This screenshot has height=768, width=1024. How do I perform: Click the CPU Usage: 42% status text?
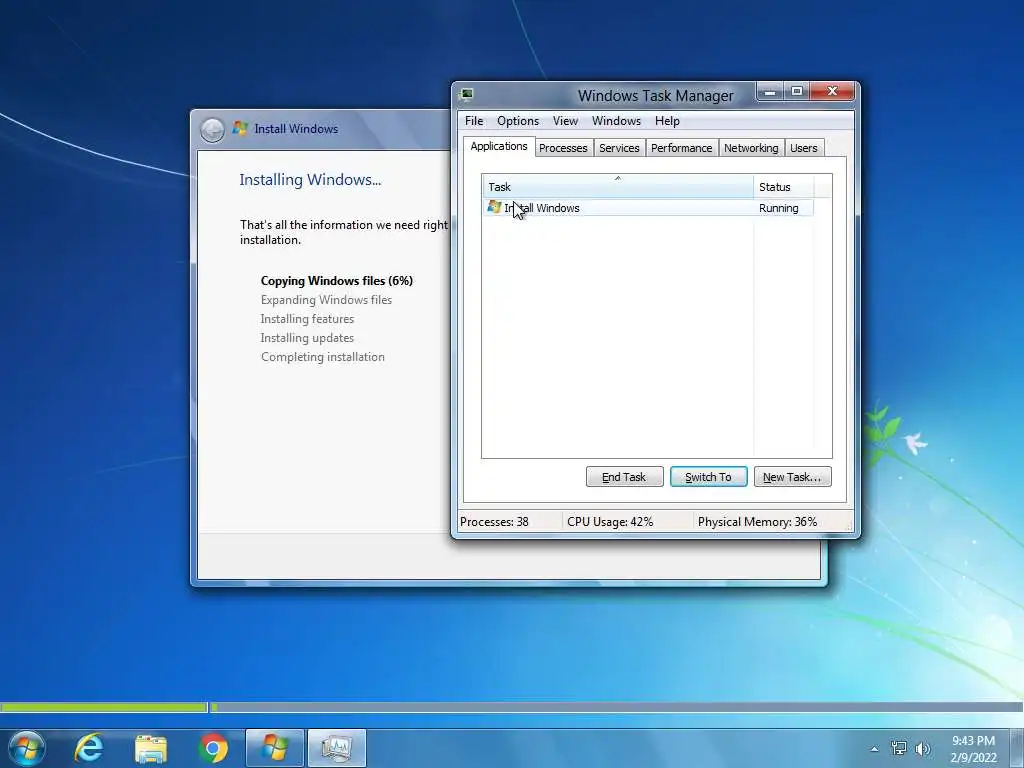[610, 522]
